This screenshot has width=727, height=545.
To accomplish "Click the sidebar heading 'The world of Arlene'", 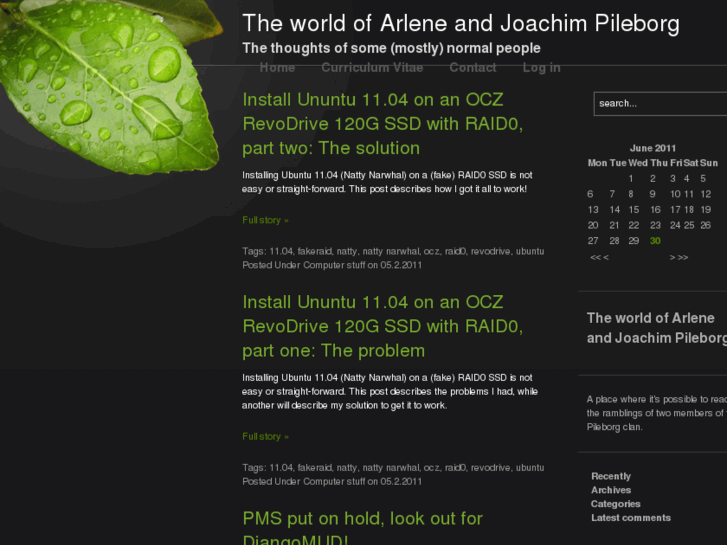I will click(x=657, y=328).
